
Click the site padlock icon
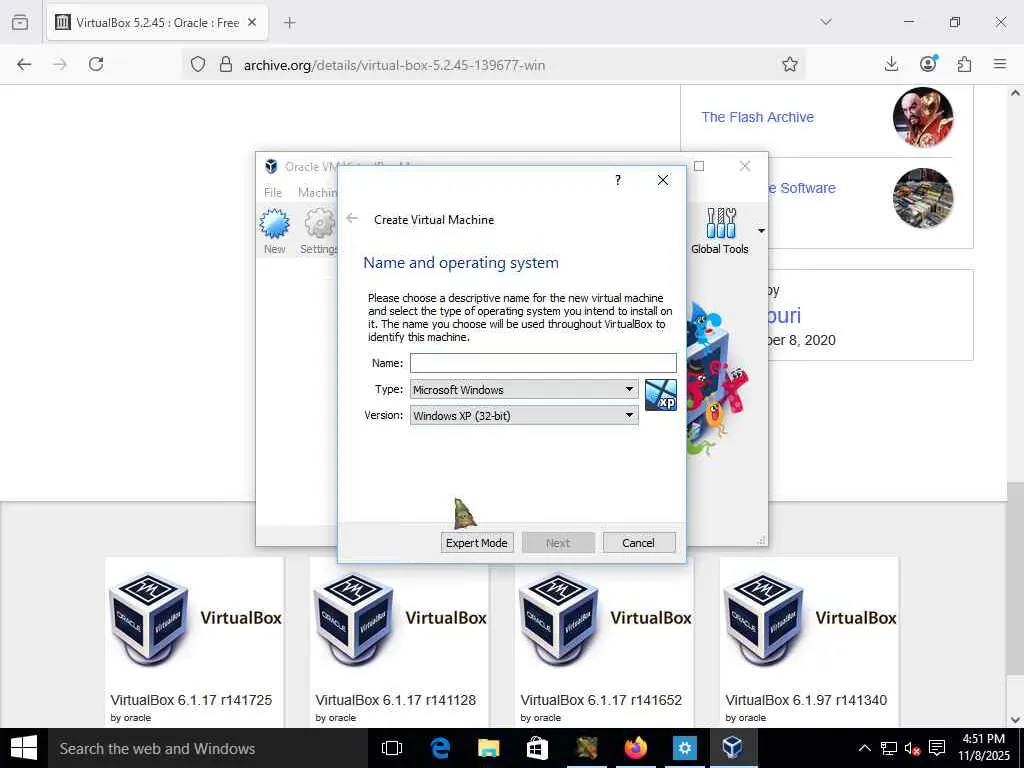point(226,64)
